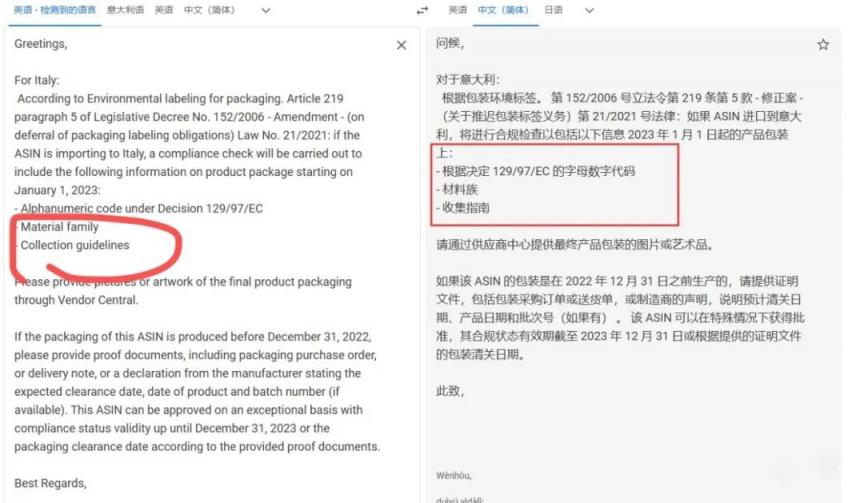Click translated line '根据决定 129/97/EC 的字母数字代码'
Image resolution: width=864 pixels, height=503 pixels.
point(536,171)
